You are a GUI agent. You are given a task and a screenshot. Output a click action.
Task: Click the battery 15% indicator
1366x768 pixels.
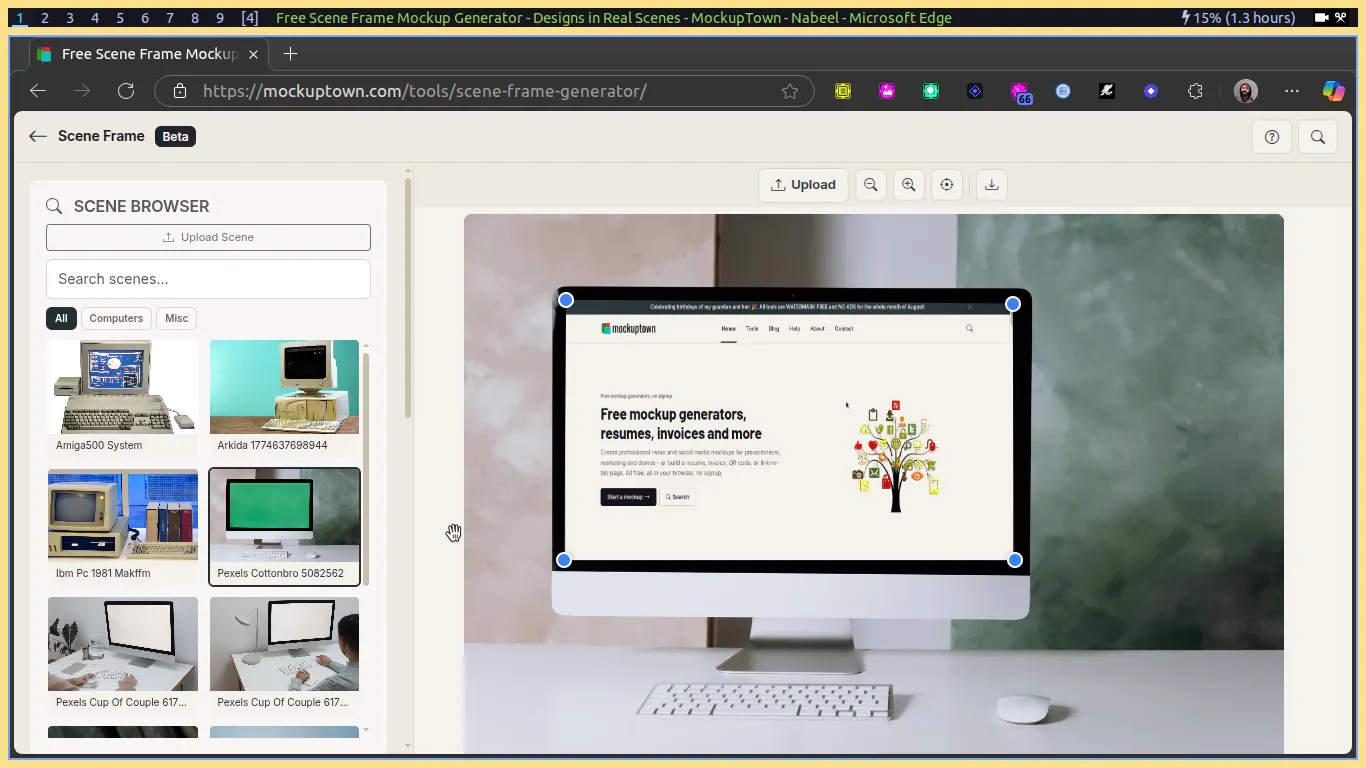click(1238, 18)
